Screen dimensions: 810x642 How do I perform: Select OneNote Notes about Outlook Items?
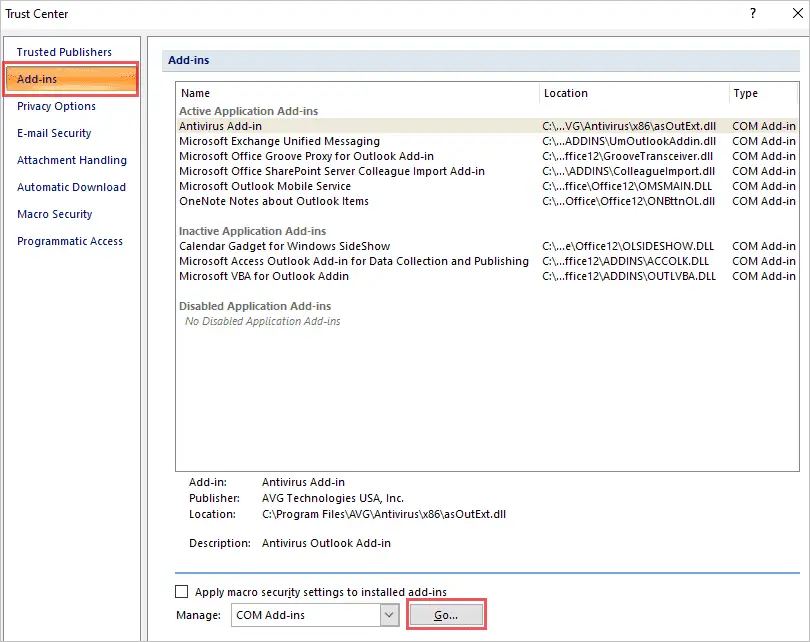click(487, 201)
